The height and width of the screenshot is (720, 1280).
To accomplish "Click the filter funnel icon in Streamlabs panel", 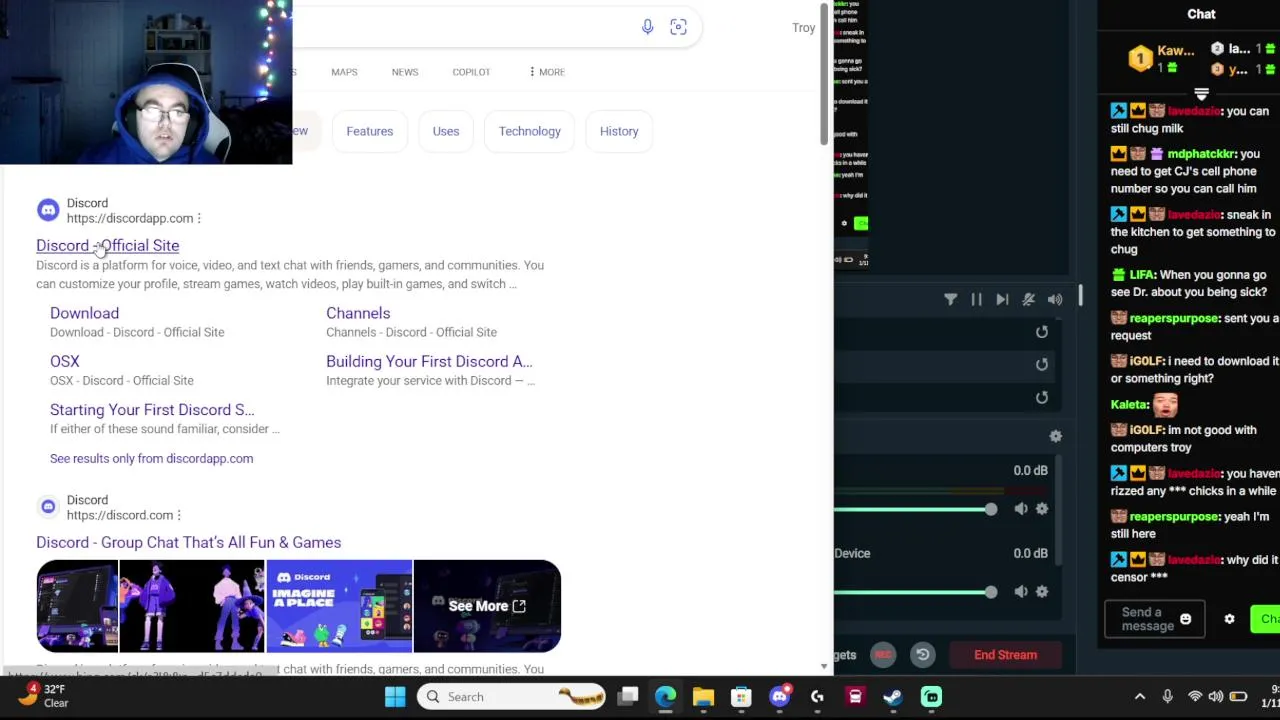I will pos(950,299).
